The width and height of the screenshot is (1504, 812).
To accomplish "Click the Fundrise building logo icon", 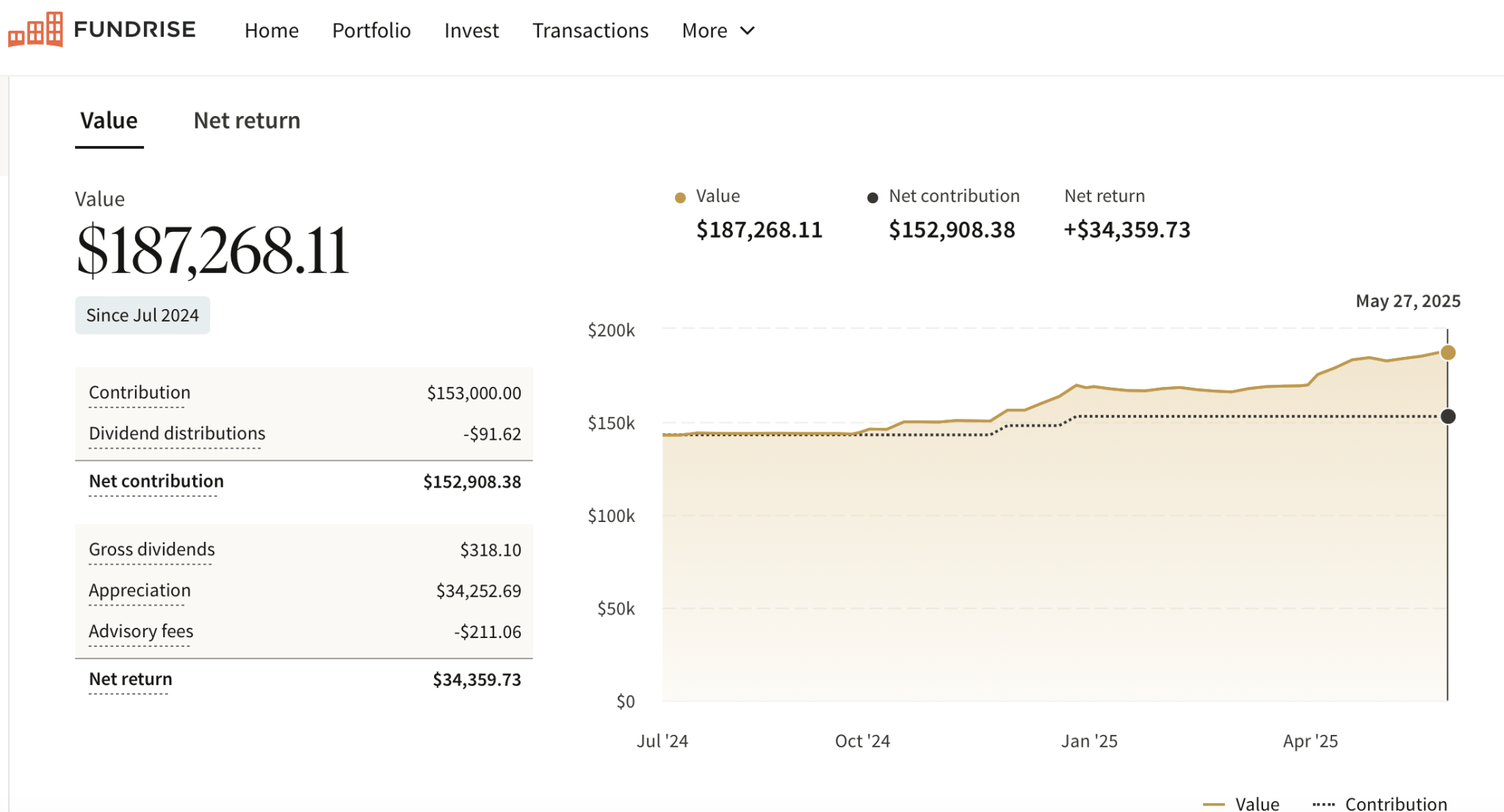I will coord(35,29).
